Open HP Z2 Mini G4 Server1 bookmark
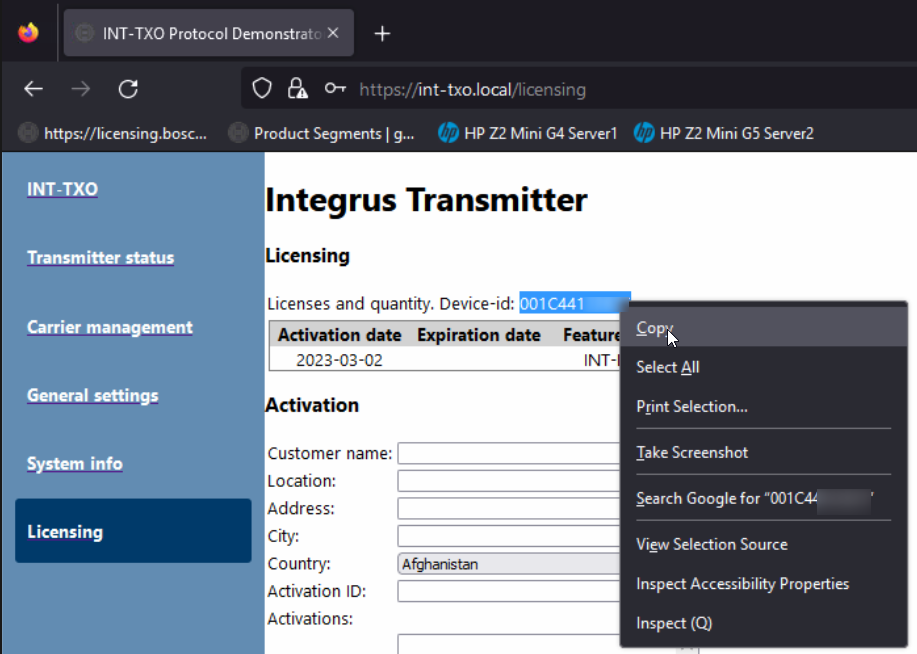917x654 pixels. (528, 133)
